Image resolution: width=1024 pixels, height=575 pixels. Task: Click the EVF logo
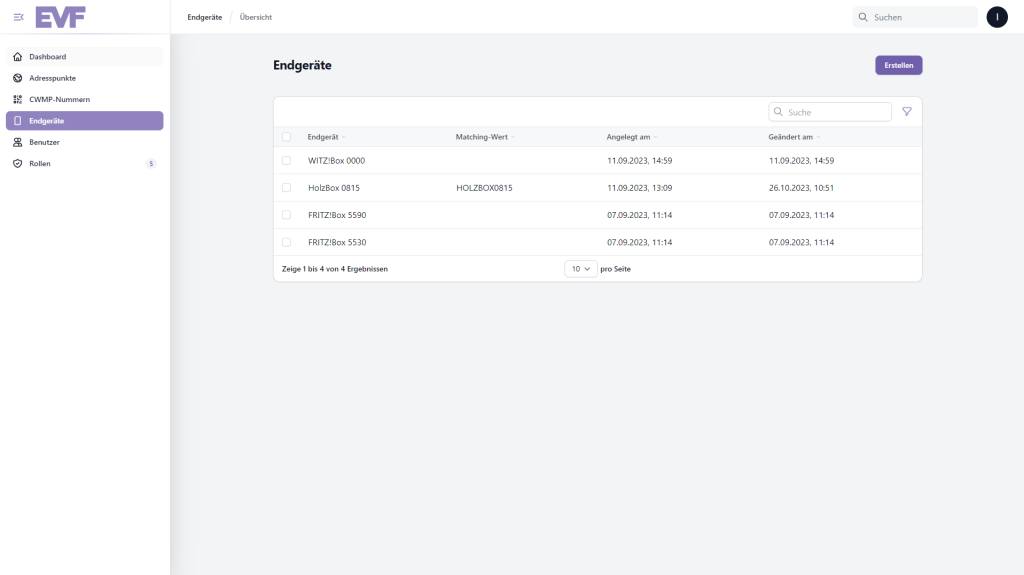60,17
